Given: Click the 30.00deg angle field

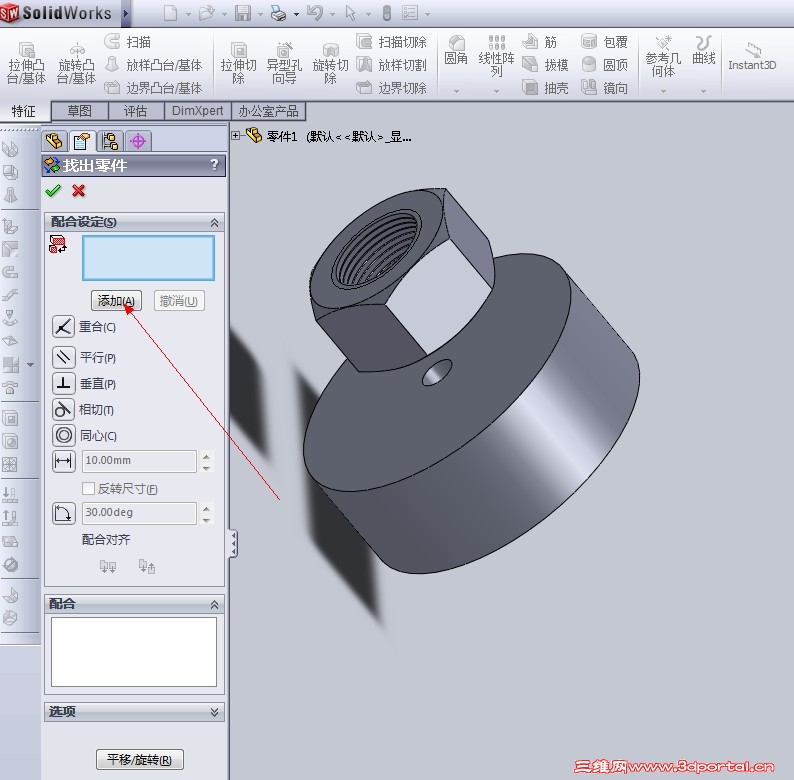Looking at the screenshot, I should coord(139,513).
